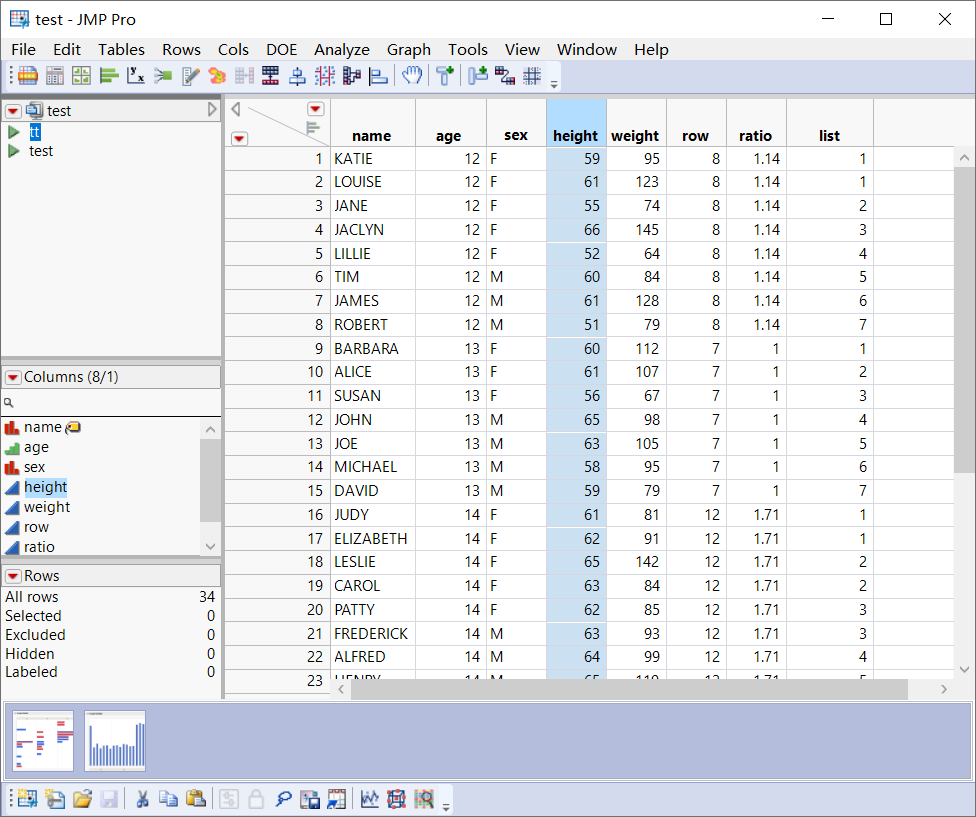
Task: Open the red triangle menu beside test table
Action: pos(12,112)
